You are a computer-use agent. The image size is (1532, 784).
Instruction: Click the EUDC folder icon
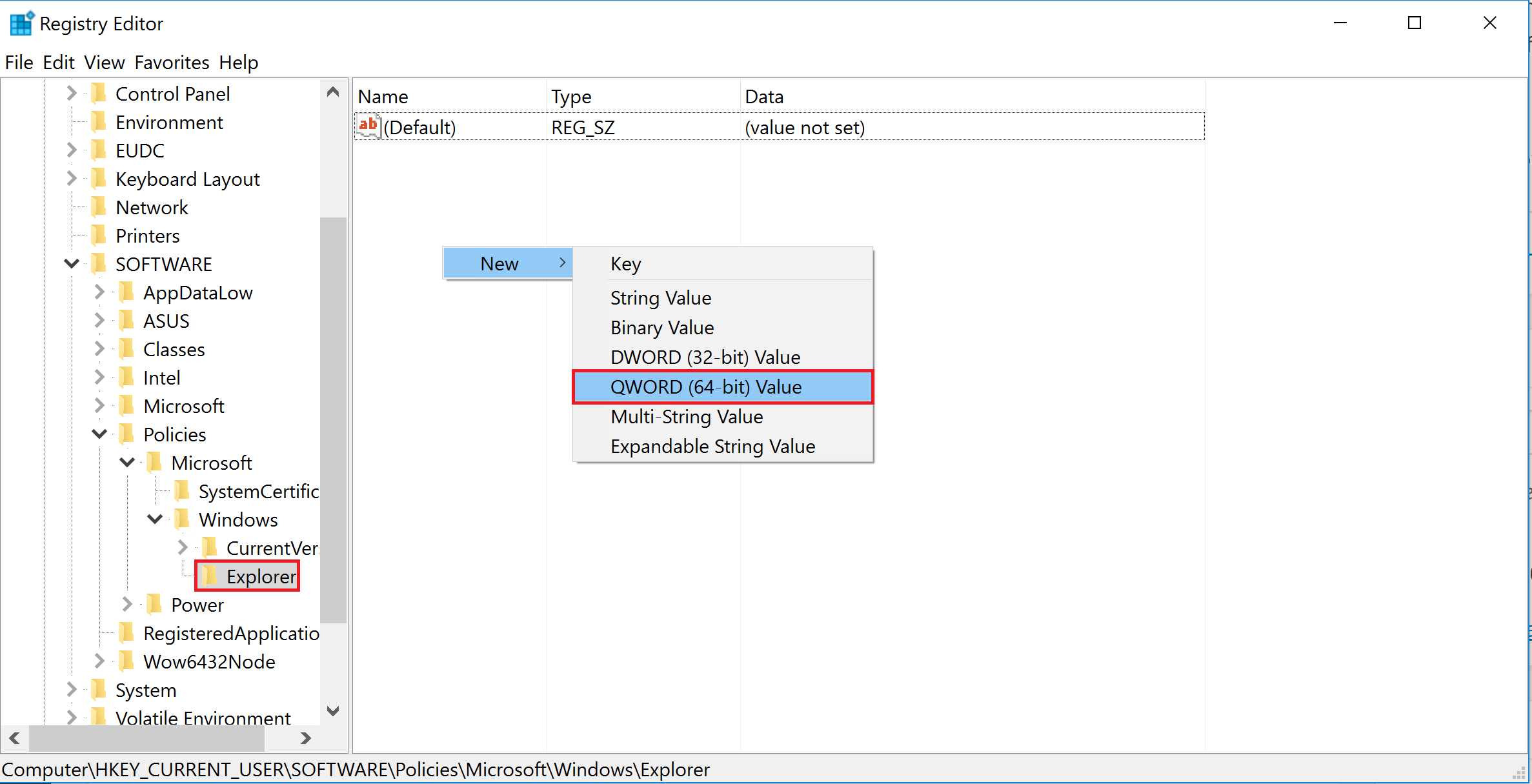point(99,151)
